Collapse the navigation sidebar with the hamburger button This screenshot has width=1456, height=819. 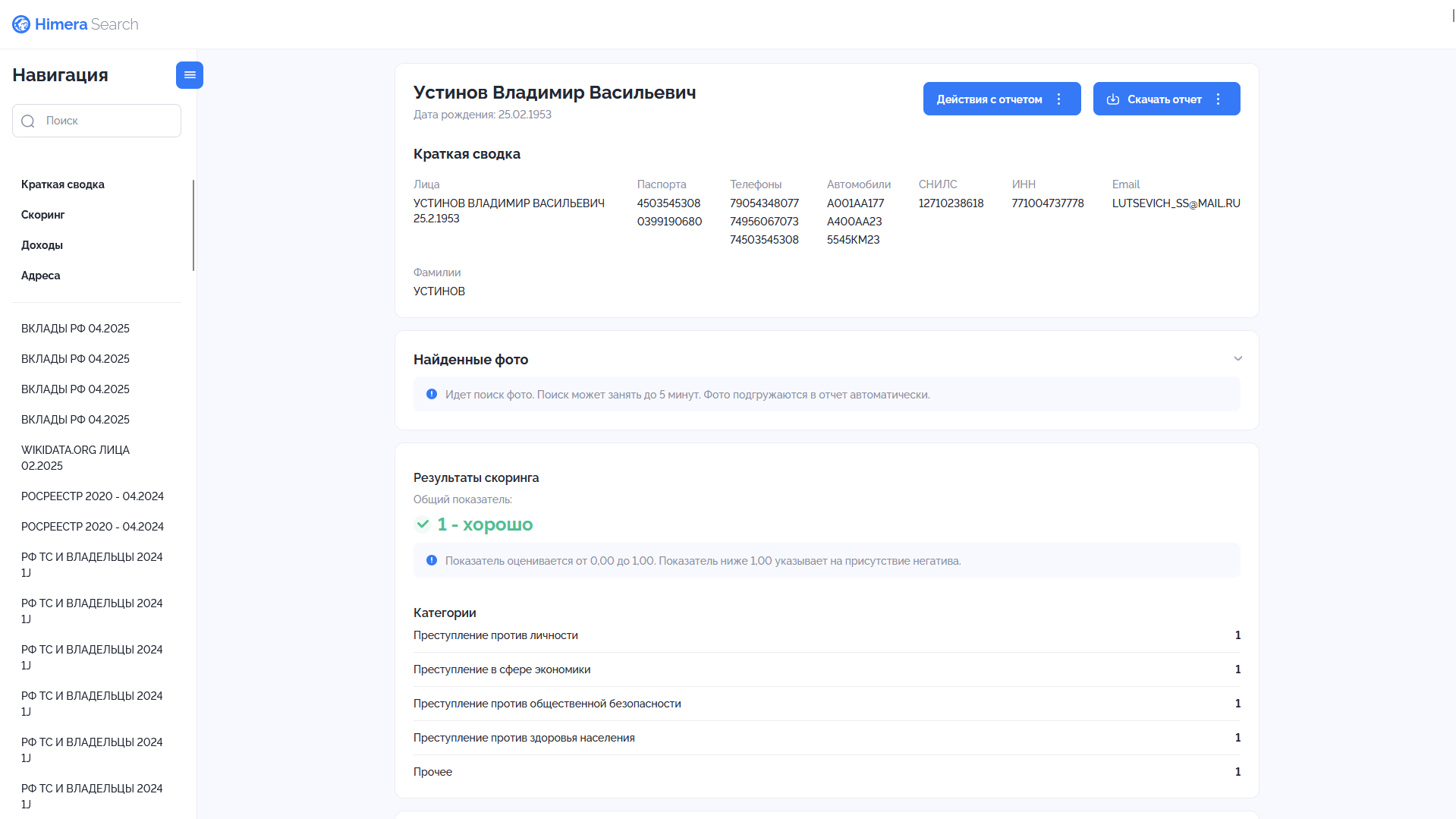pos(190,75)
